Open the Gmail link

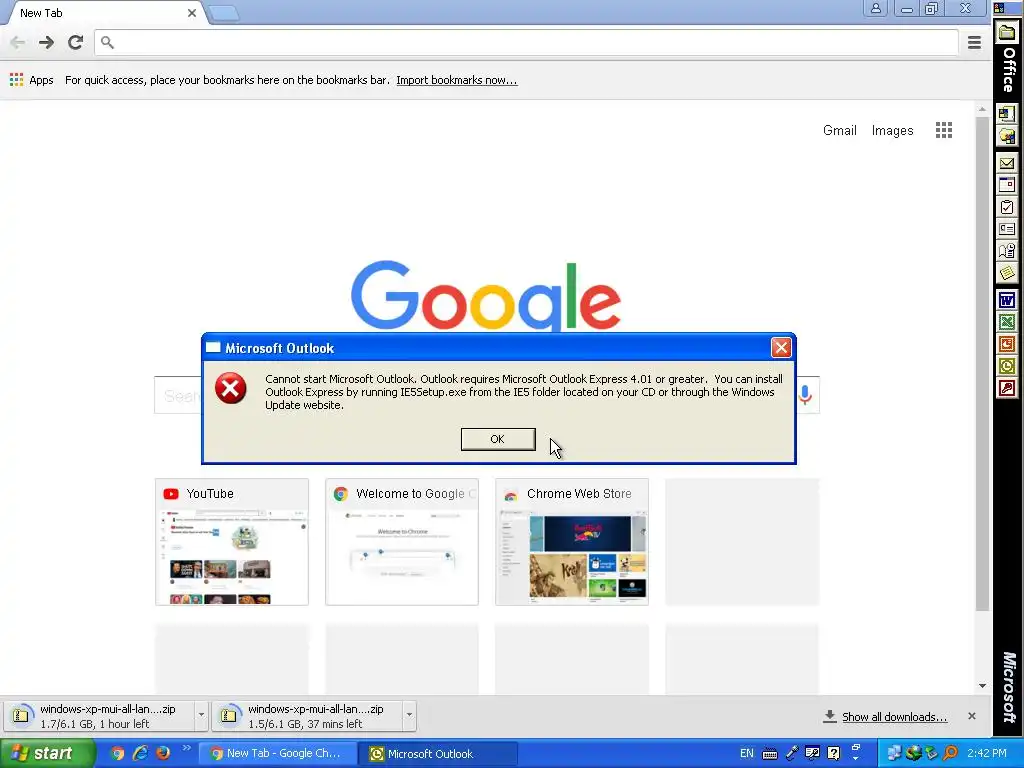(839, 130)
